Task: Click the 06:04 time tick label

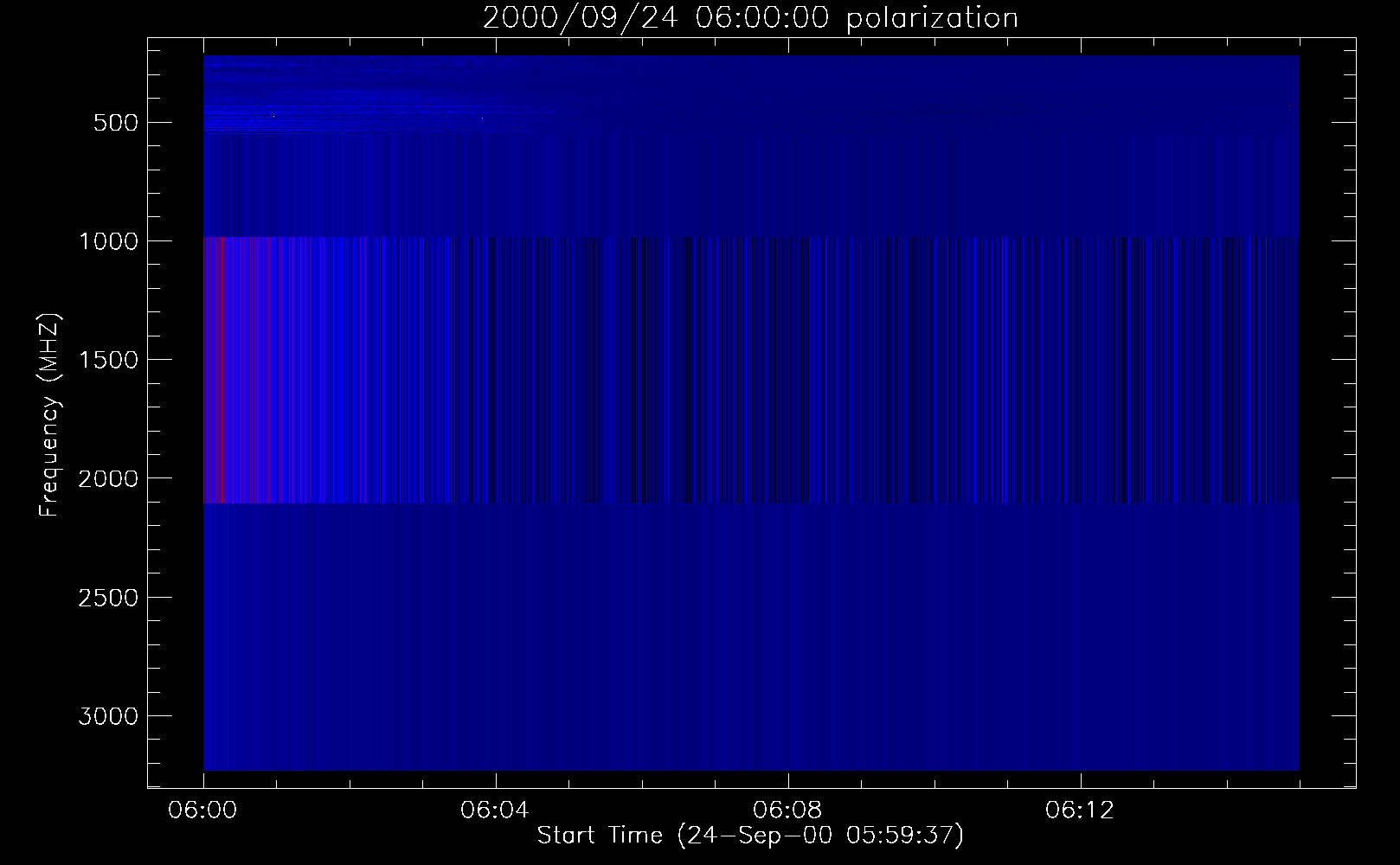Action: click(x=496, y=811)
